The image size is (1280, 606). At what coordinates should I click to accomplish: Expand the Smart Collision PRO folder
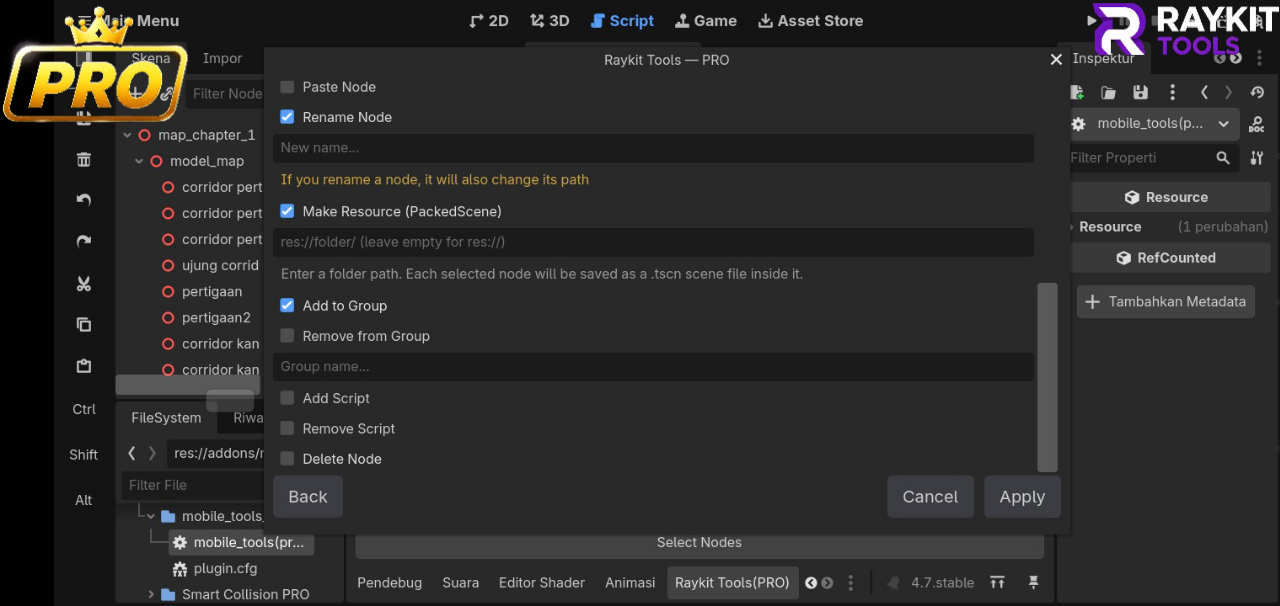pos(151,594)
